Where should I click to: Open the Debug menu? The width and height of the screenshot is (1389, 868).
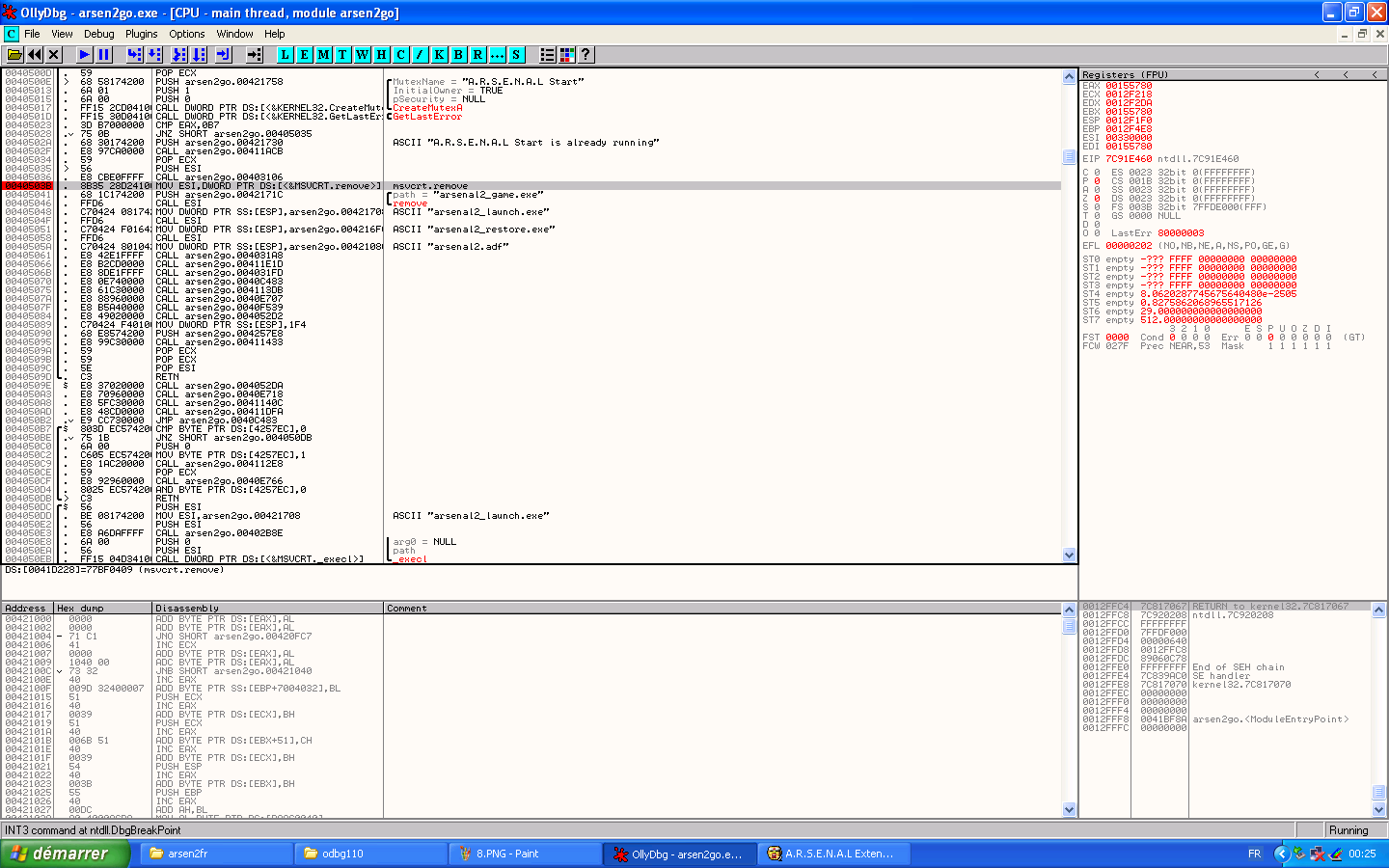[99, 34]
